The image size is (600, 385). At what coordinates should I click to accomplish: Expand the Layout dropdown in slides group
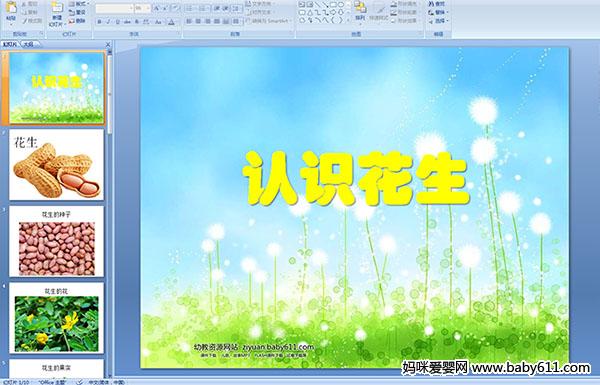point(78,4)
